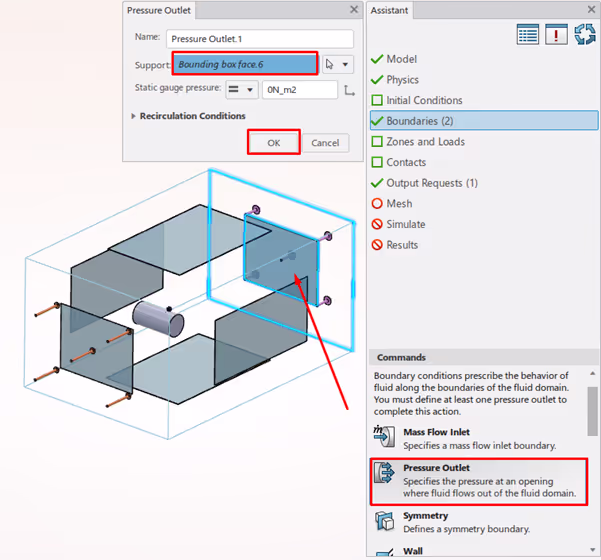Click the Assistant commands scroll down arrow
This screenshot has width=601, height=560.
[593, 550]
